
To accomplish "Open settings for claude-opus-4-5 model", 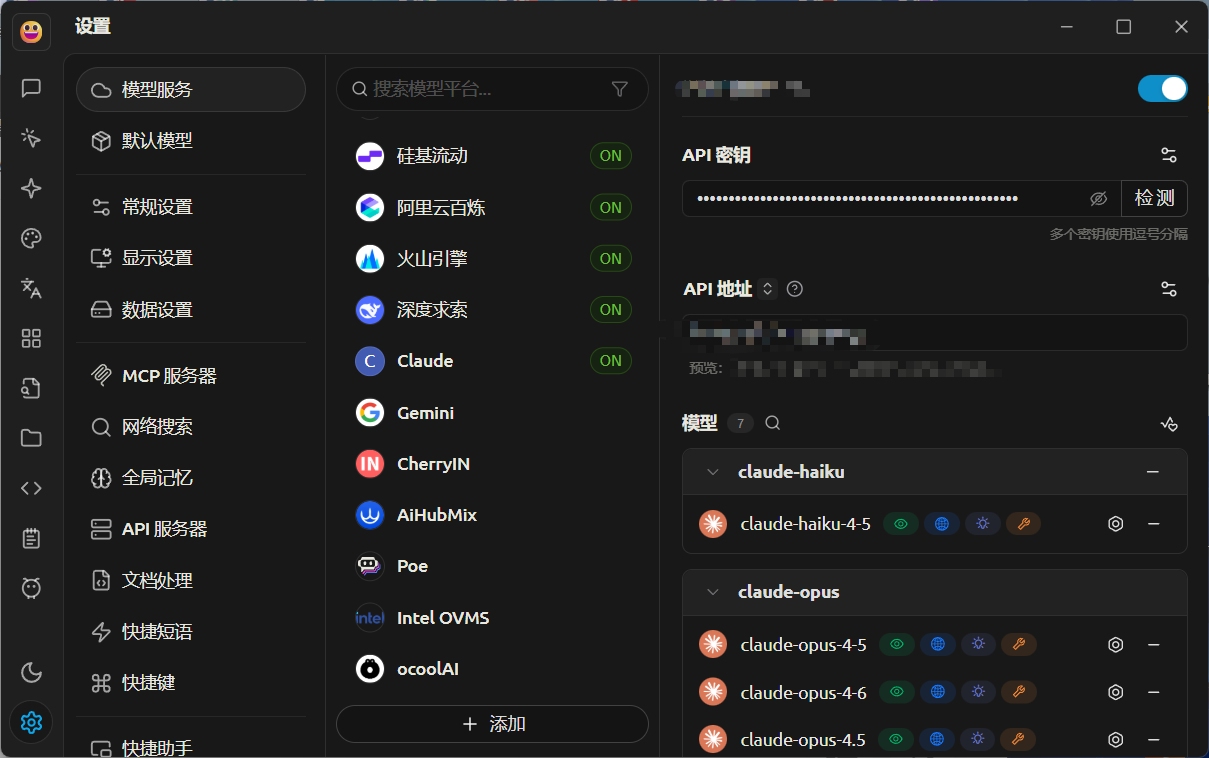I will tap(1116, 645).
